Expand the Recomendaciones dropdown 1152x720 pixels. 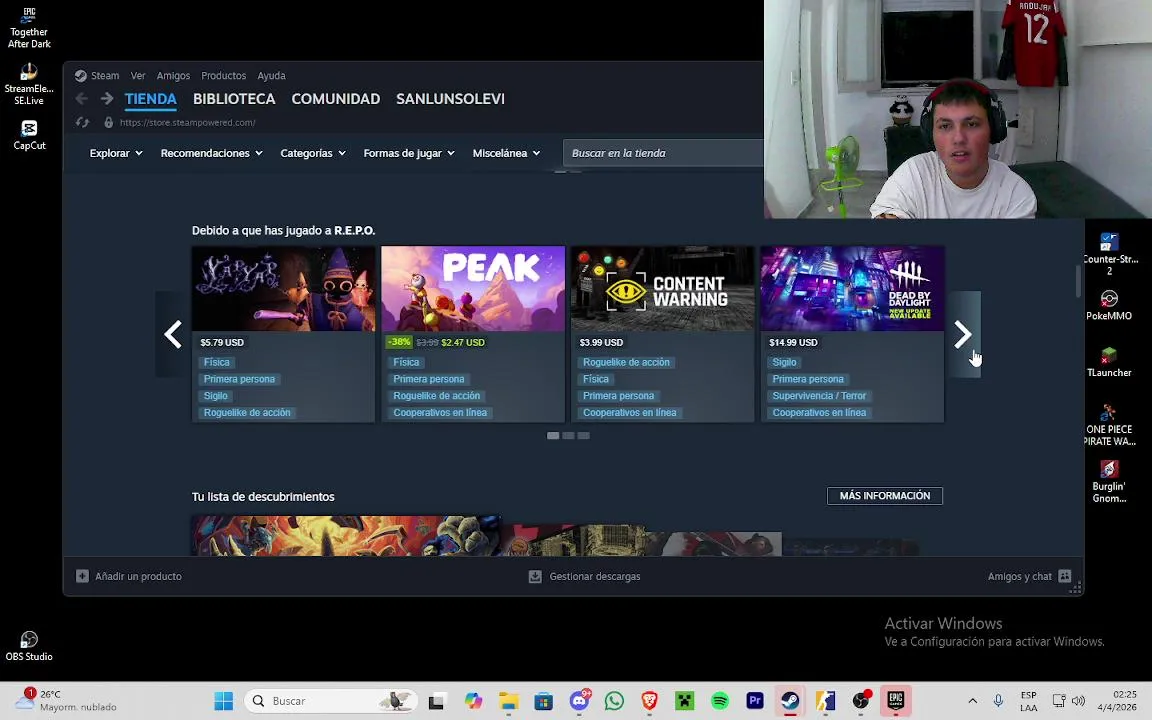click(212, 153)
